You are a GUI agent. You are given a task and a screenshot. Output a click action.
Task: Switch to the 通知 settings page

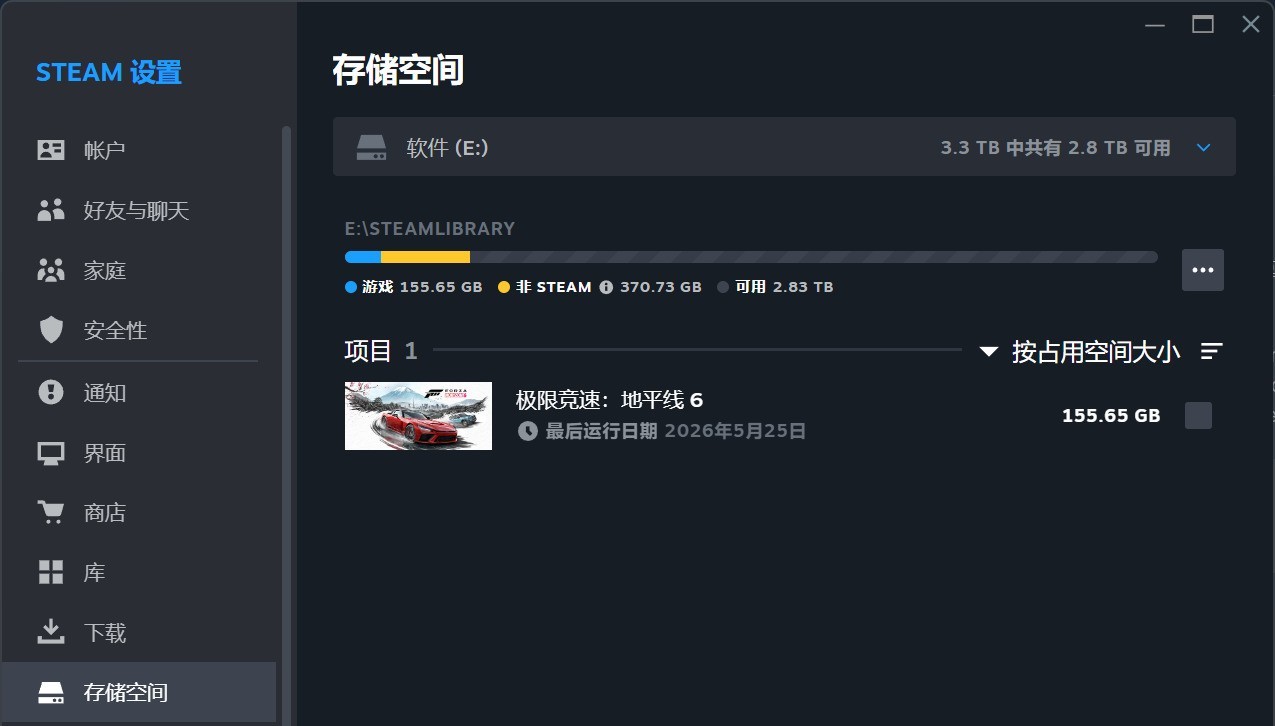[x=138, y=392]
